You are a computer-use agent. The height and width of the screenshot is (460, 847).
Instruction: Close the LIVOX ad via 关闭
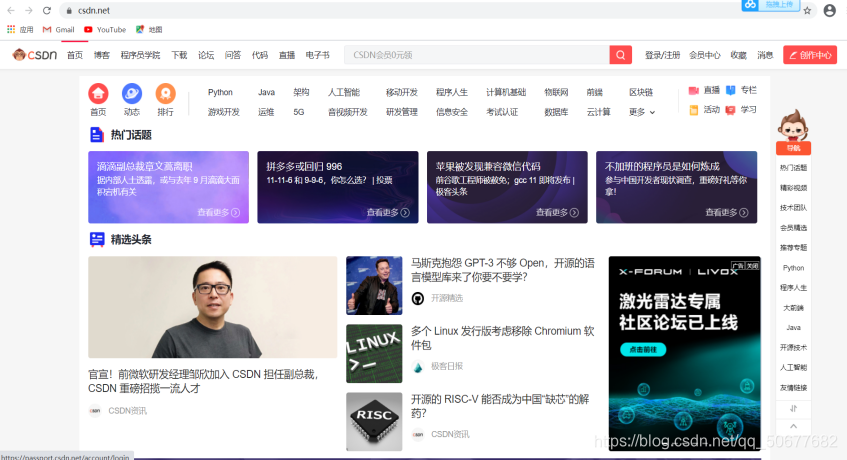point(752,266)
